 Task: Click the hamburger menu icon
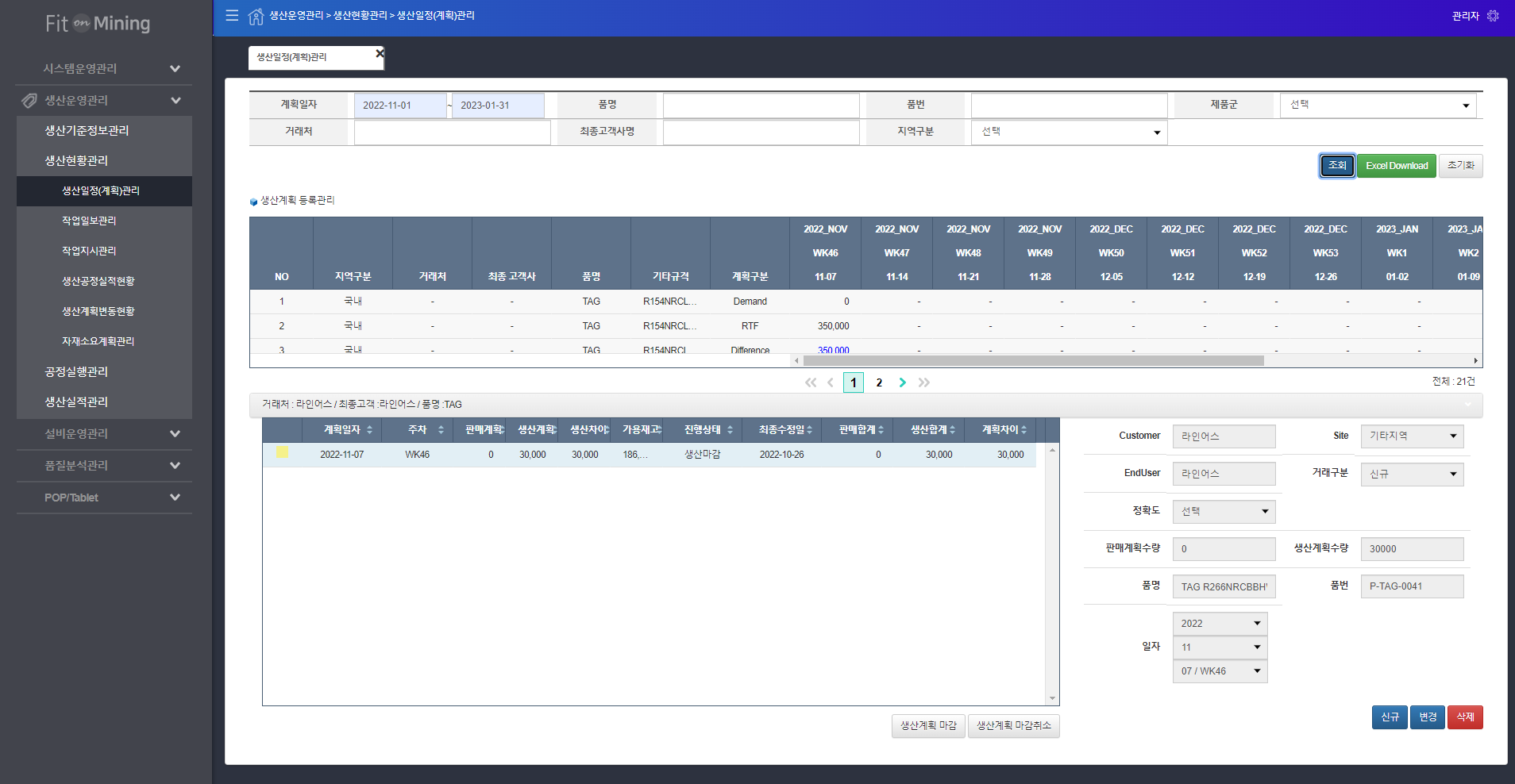pyautogui.click(x=232, y=15)
